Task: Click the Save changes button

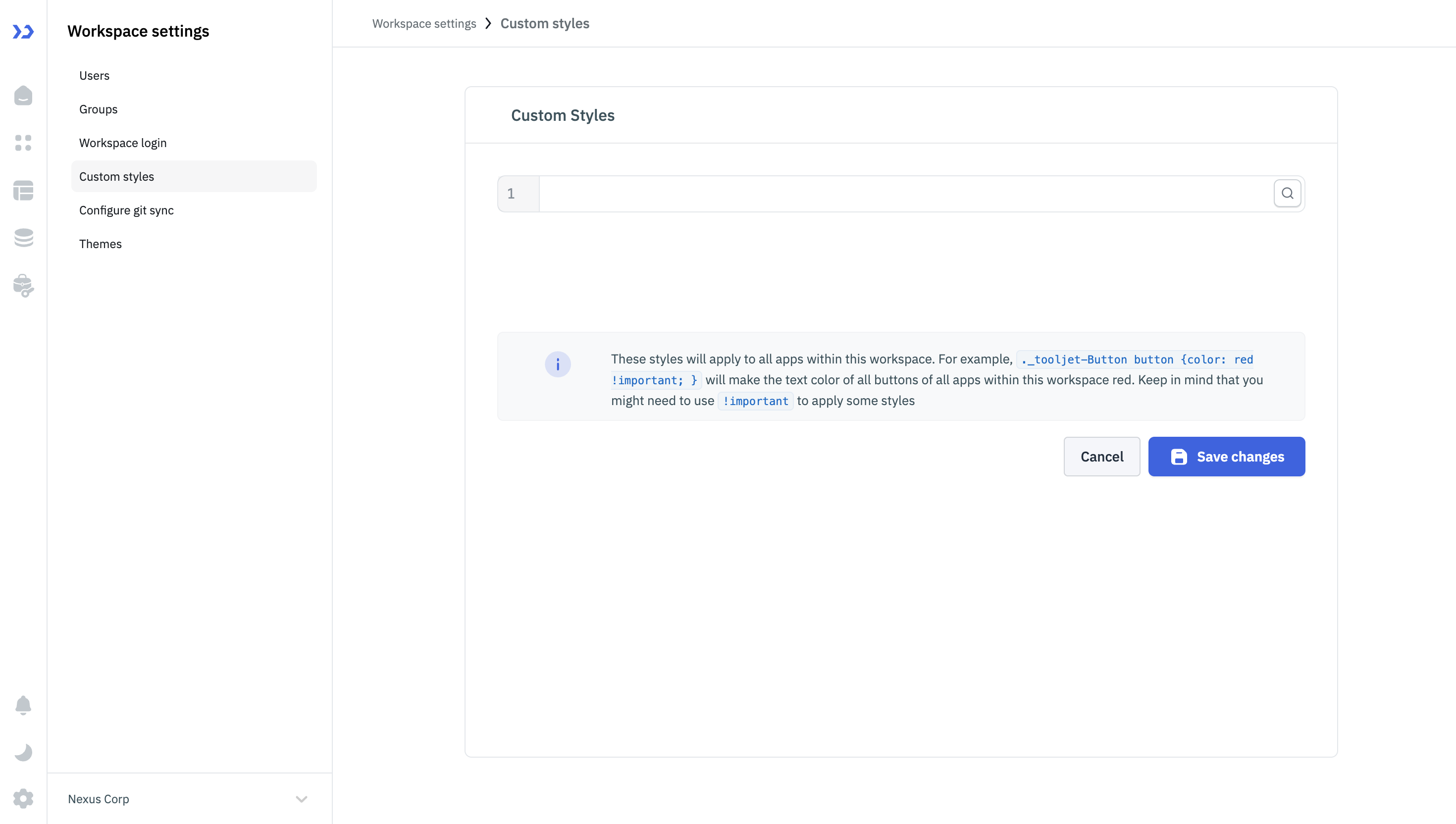Action: click(1227, 457)
